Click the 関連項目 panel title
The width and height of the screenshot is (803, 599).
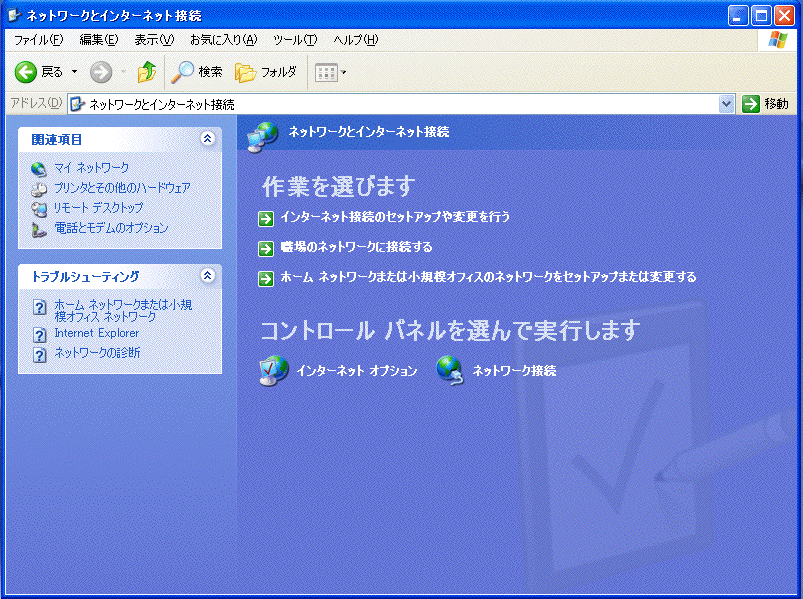(x=57, y=139)
